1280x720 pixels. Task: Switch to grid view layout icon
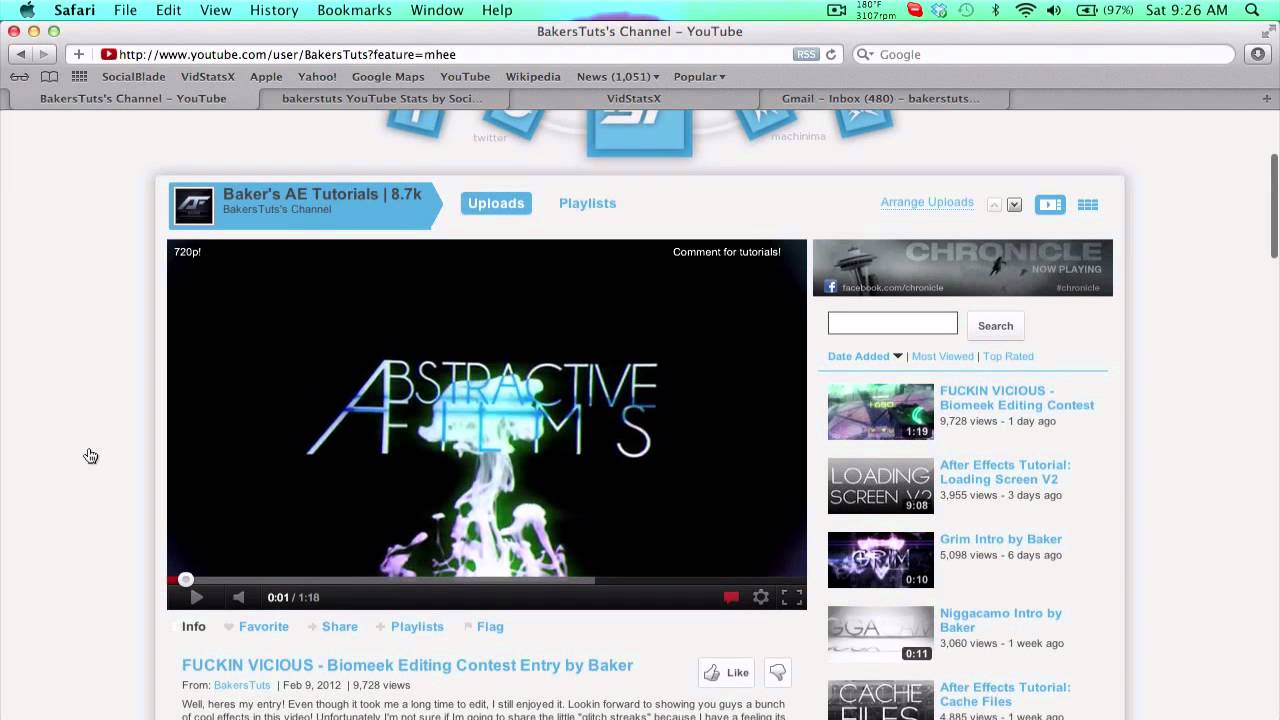tap(1088, 204)
